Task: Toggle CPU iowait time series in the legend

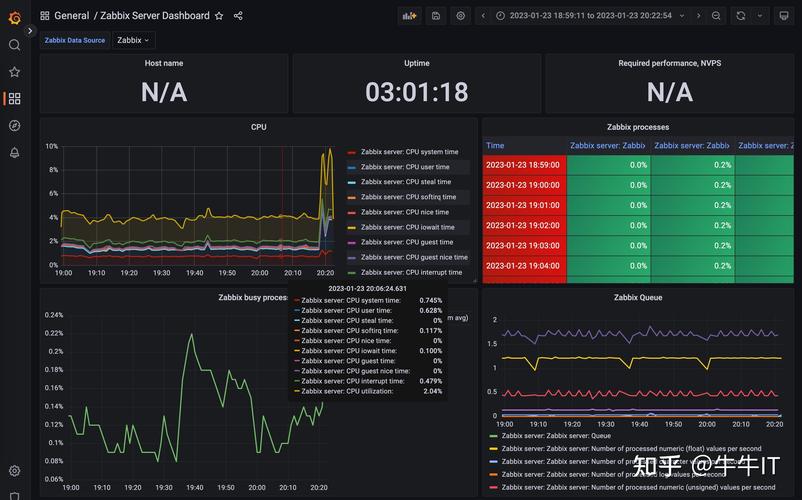Action: coord(407,228)
